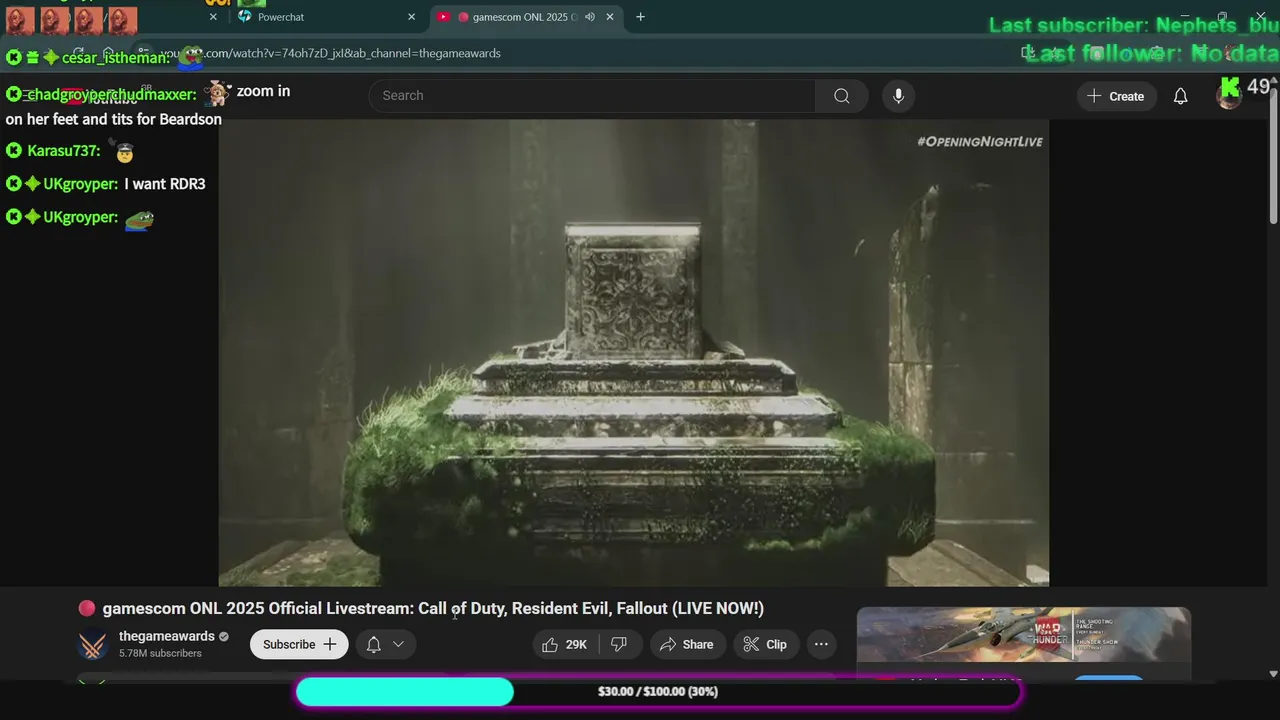Open the Create menu
Viewport: 1280px width, 720px height.
(x=1116, y=96)
